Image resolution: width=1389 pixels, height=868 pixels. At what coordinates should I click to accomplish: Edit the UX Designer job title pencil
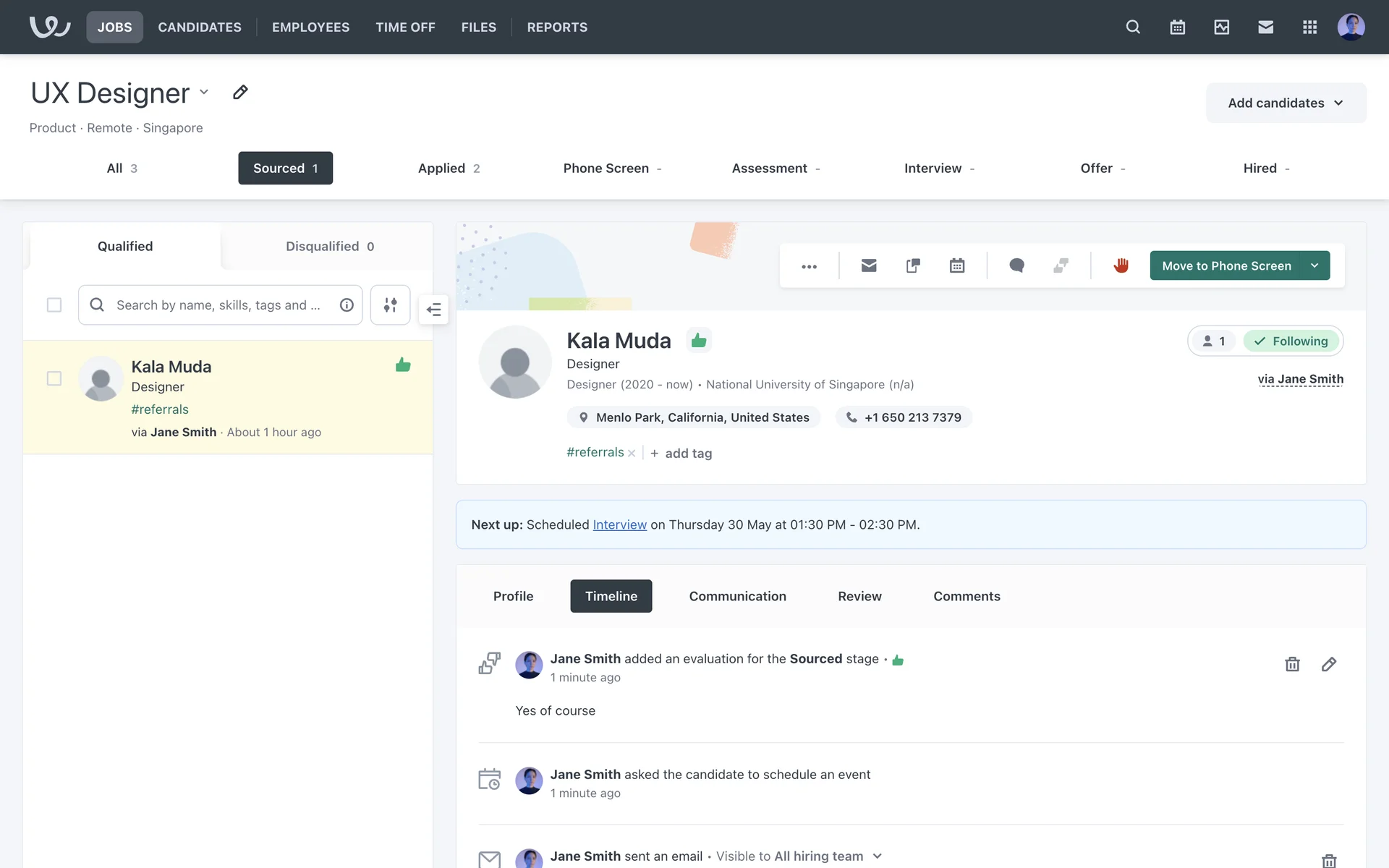(x=240, y=92)
